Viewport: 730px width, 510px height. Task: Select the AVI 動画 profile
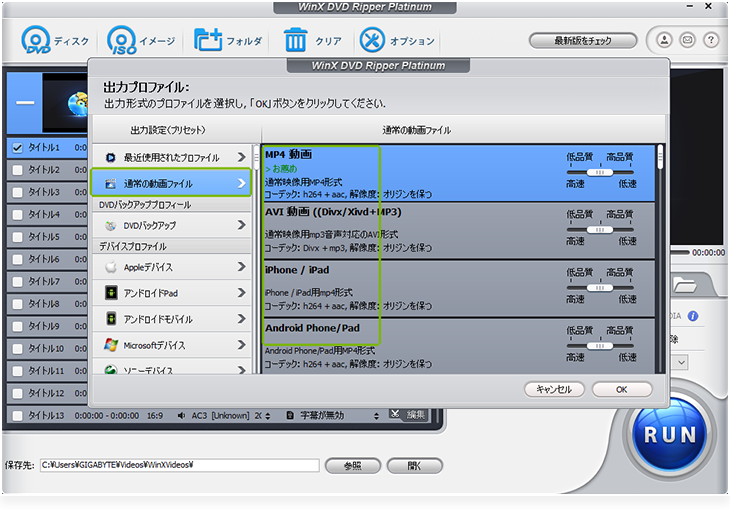point(458,231)
